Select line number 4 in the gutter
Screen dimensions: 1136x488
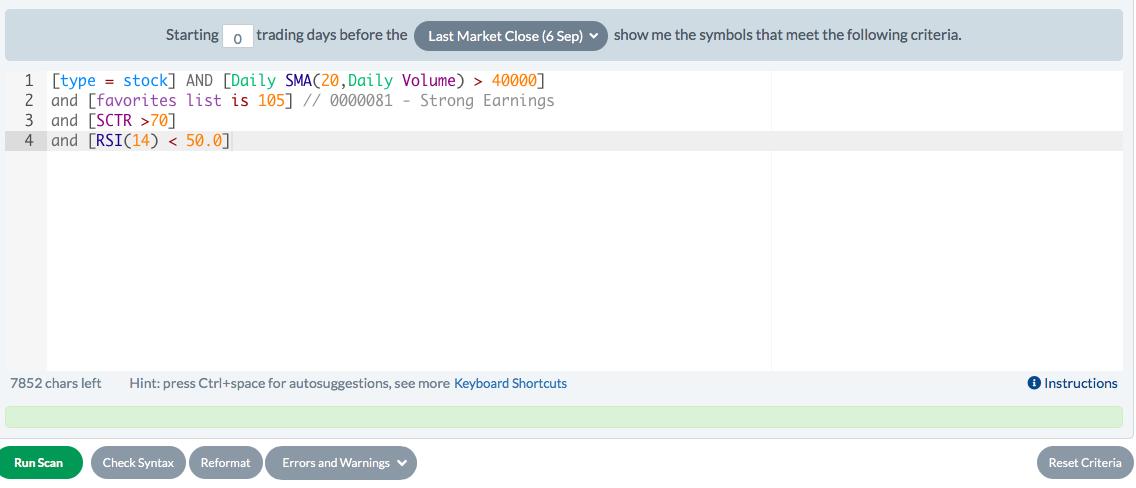29,140
